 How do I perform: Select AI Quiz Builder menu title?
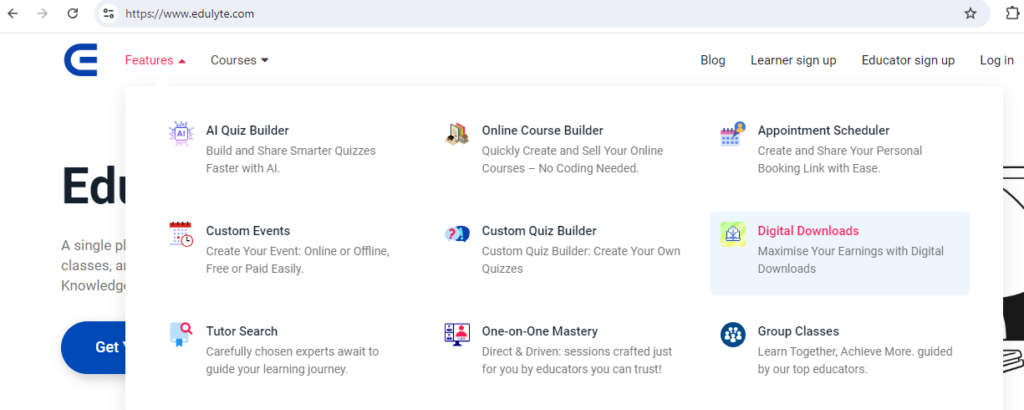tap(248, 131)
